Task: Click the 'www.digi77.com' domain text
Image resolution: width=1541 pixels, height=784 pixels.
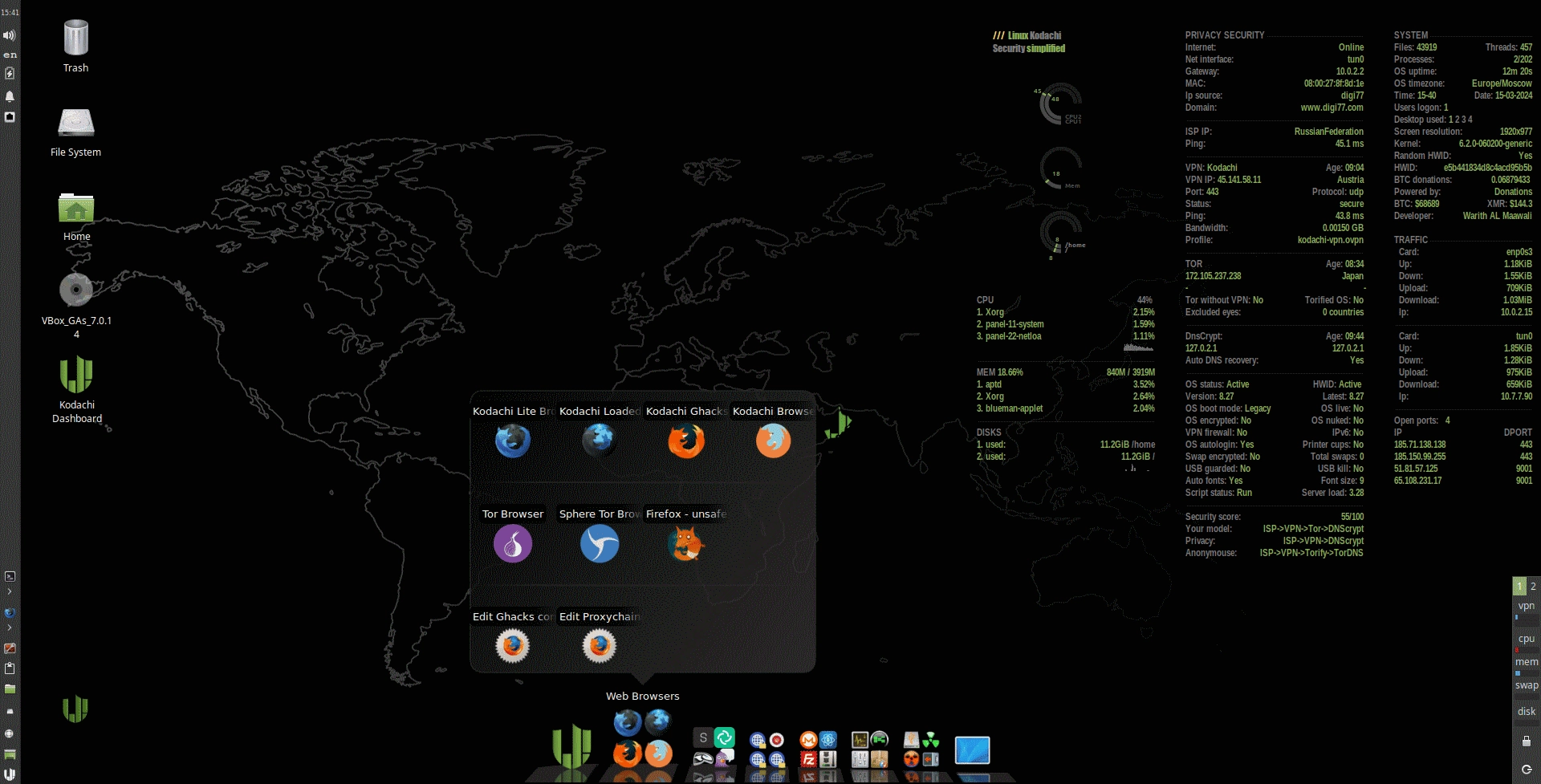Action: (1332, 108)
